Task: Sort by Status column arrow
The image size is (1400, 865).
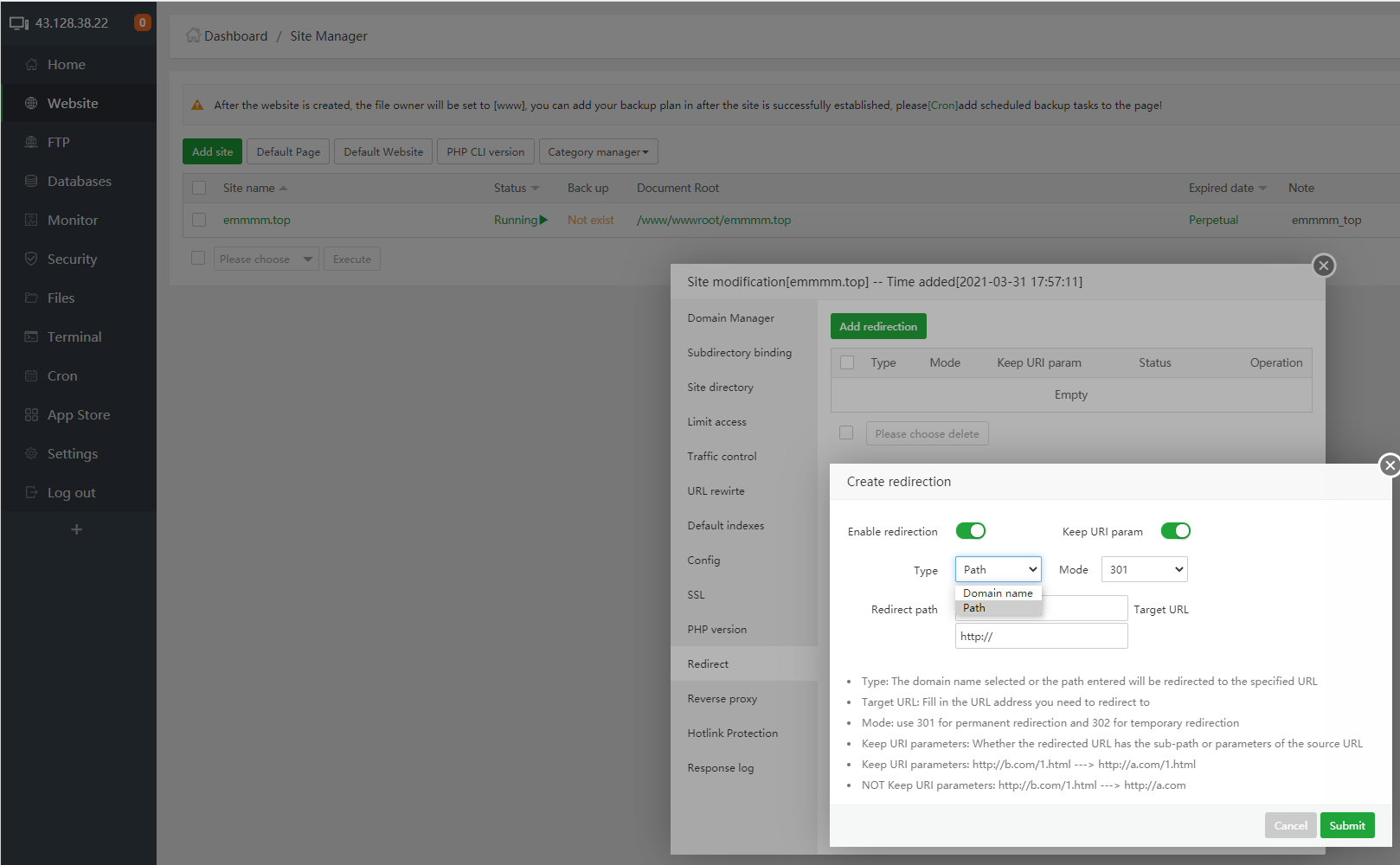Action: tap(536, 189)
